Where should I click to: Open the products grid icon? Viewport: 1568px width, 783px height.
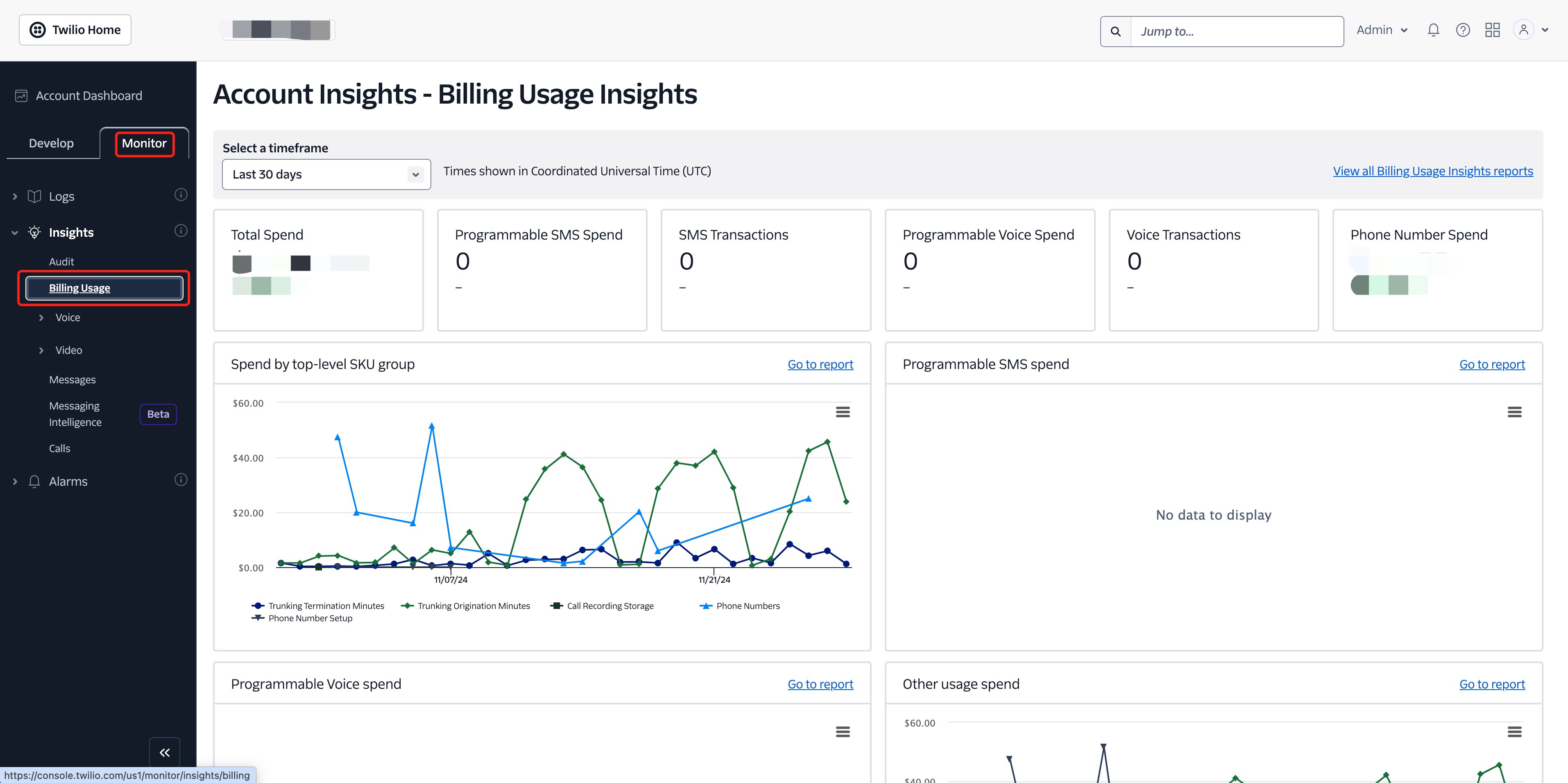pyautogui.click(x=1492, y=30)
